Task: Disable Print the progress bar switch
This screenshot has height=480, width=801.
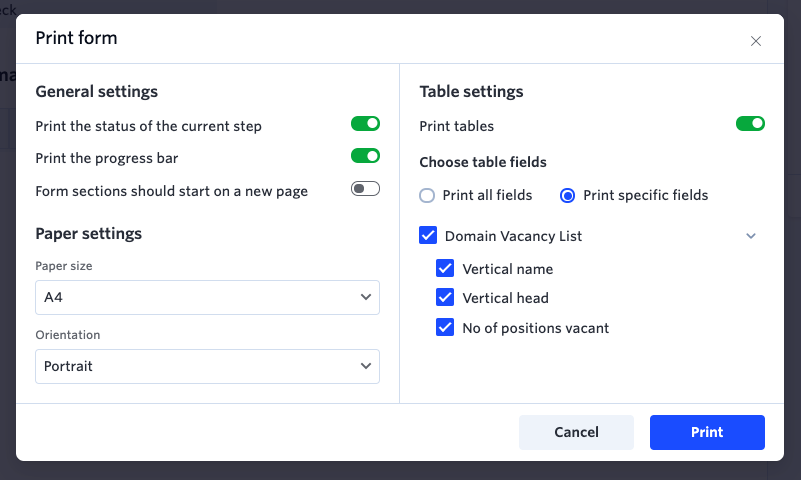Action: (x=365, y=156)
